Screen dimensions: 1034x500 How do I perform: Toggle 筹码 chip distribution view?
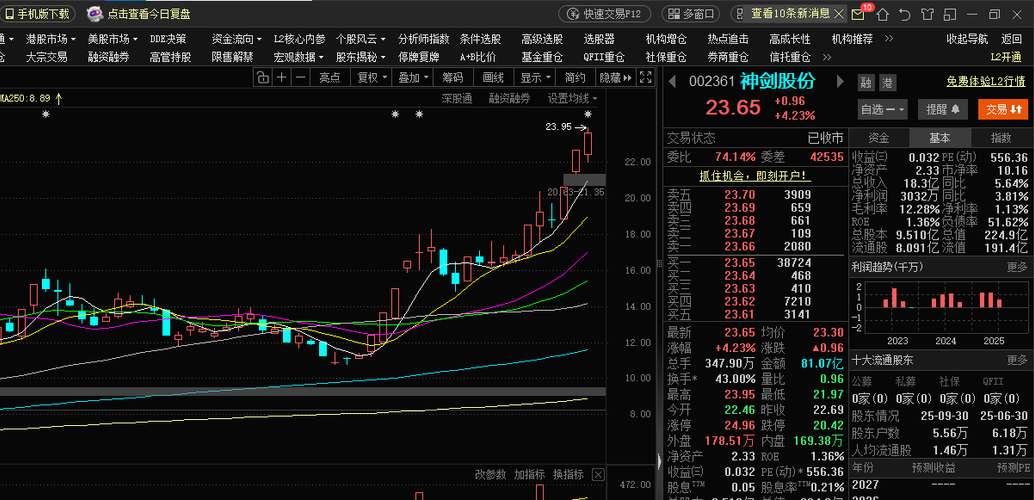coord(452,78)
